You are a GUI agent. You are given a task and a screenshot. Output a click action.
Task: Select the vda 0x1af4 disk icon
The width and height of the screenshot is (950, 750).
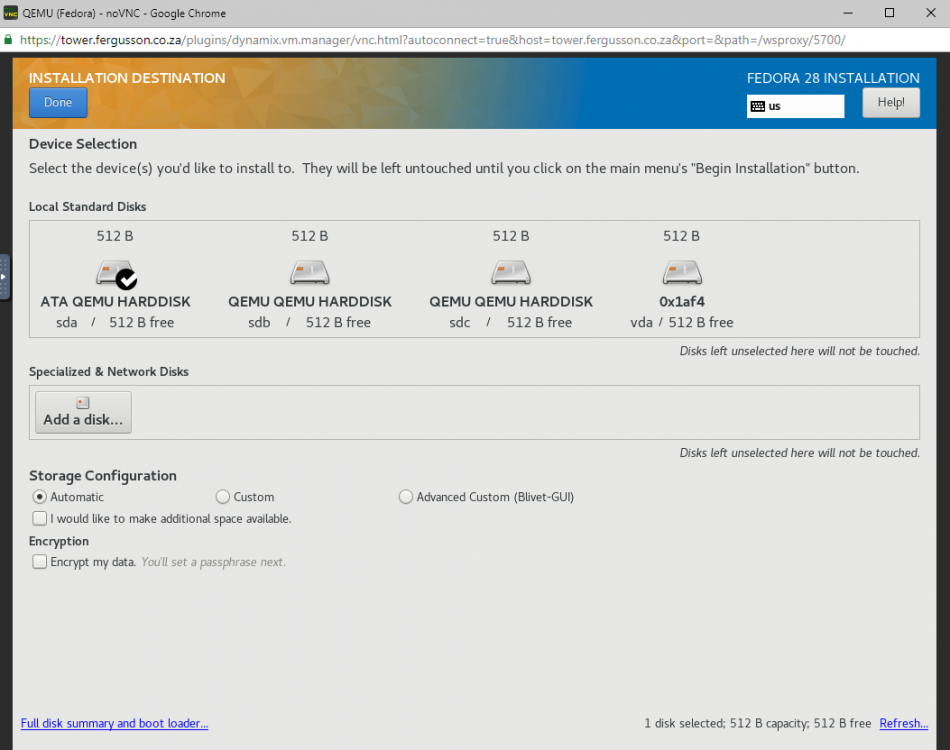(682, 273)
